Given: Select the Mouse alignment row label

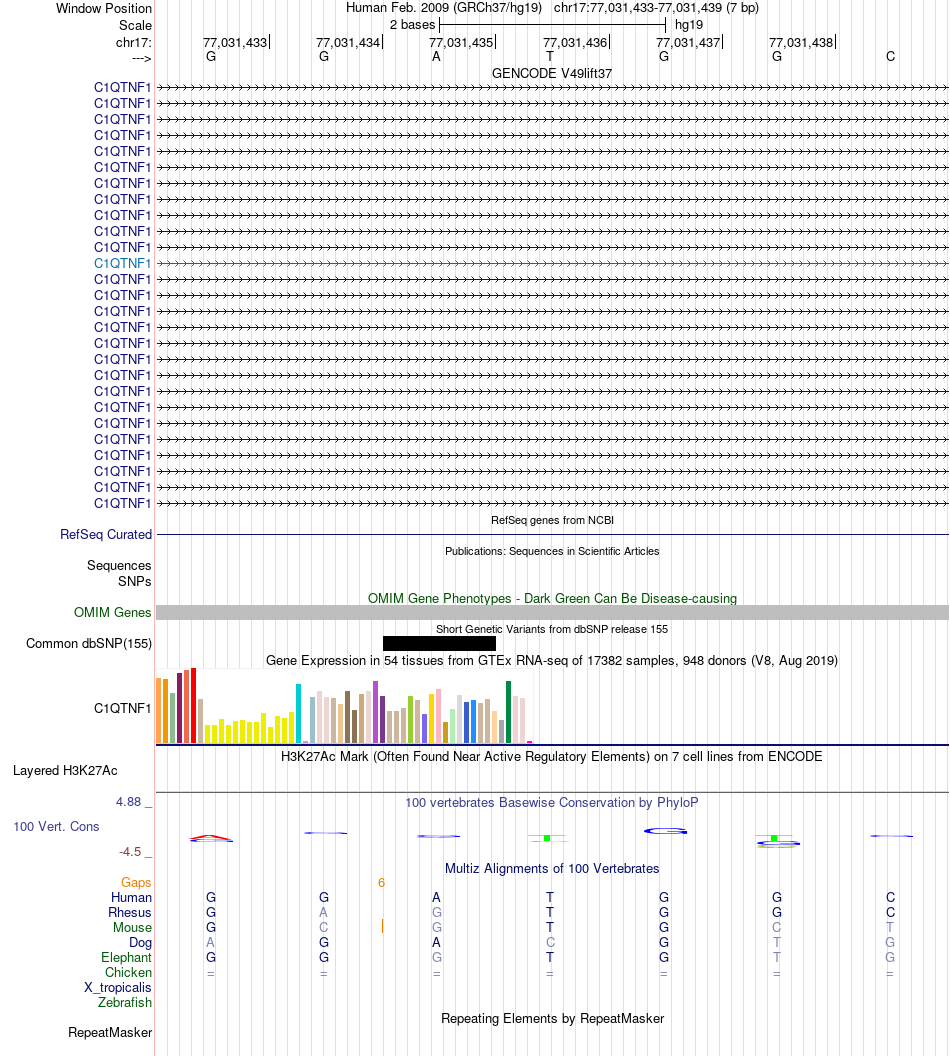Looking at the screenshot, I should pos(133,927).
